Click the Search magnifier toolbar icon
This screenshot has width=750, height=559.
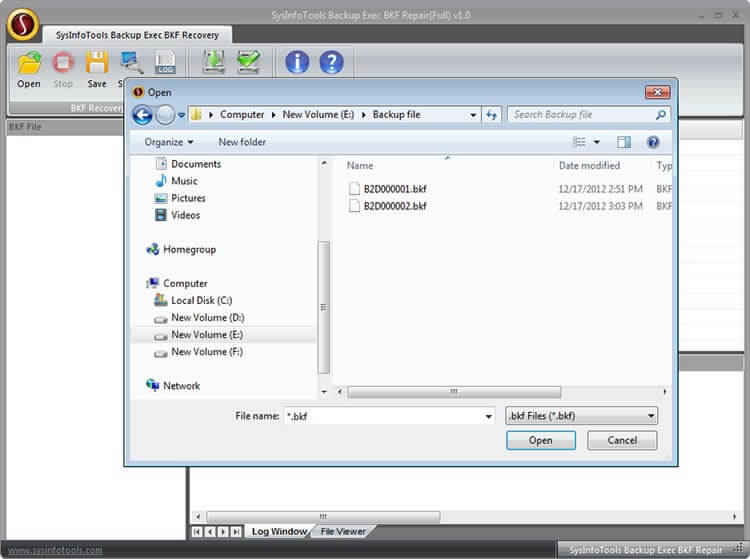tap(132, 63)
